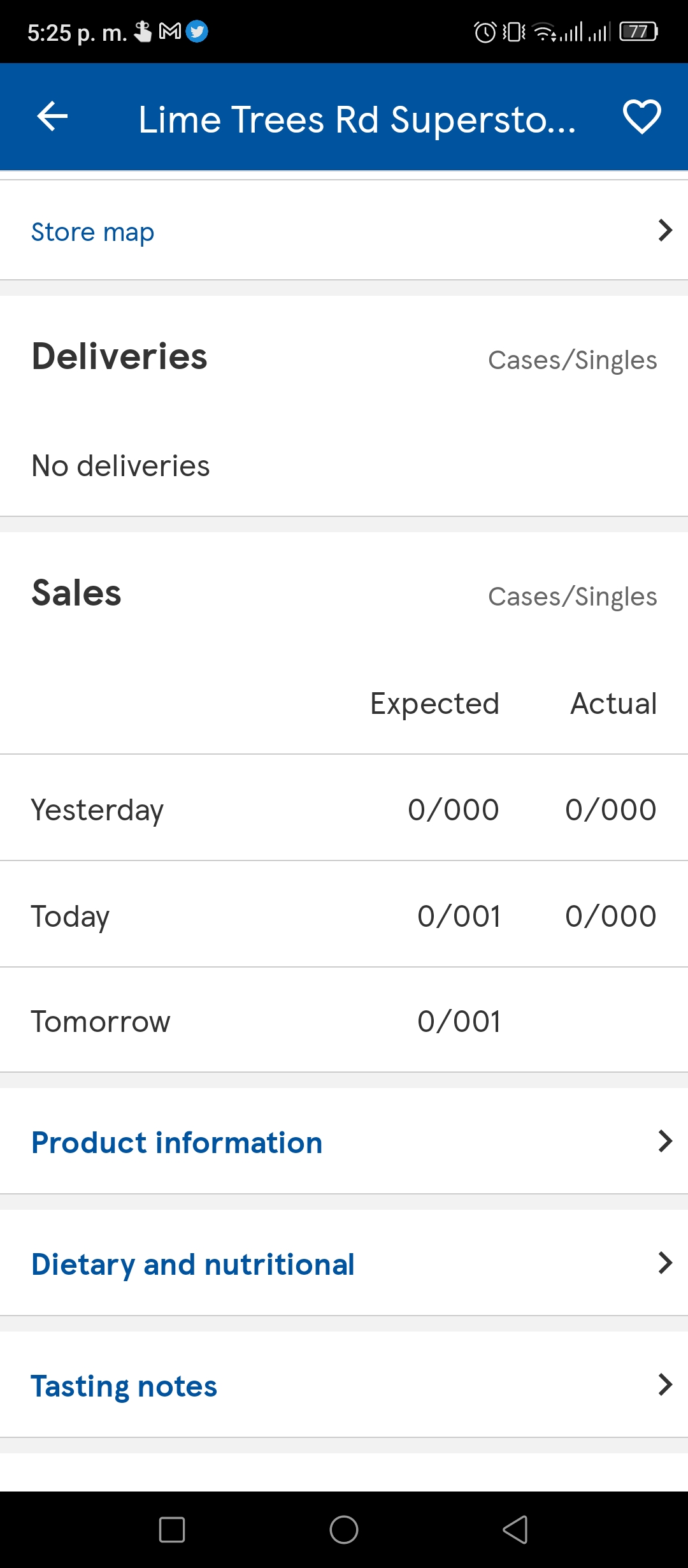
Task: Select Today's expected sales value
Action: point(459,916)
